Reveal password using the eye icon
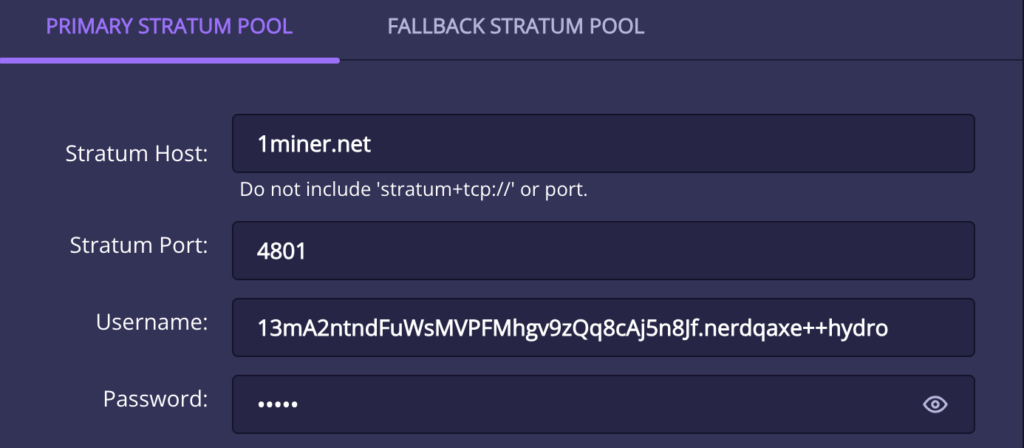 pos(935,404)
